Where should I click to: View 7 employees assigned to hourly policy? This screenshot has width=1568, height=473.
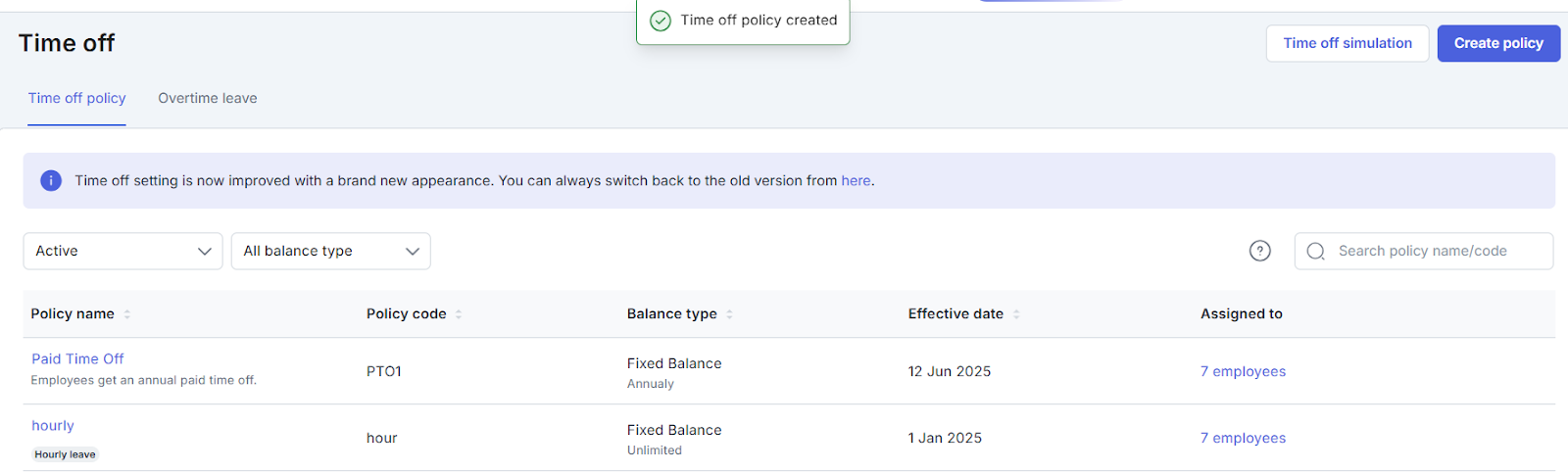[1243, 438]
